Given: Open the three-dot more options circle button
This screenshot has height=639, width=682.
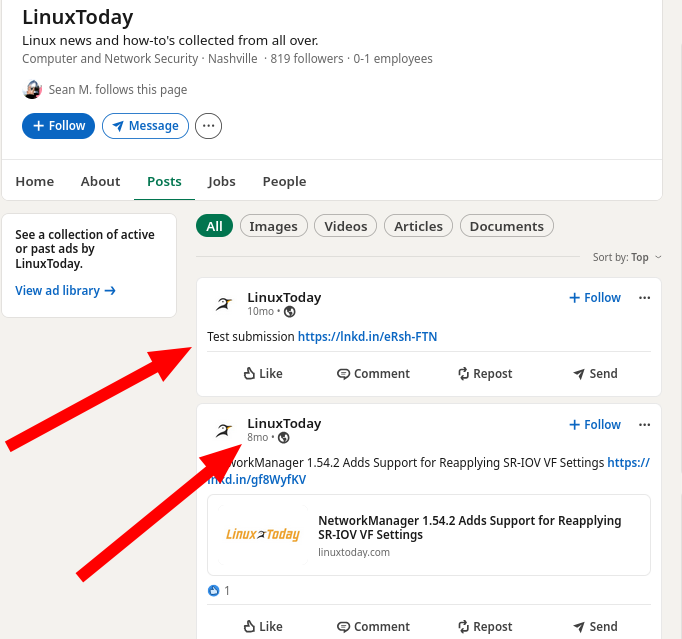Looking at the screenshot, I should (x=208, y=126).
